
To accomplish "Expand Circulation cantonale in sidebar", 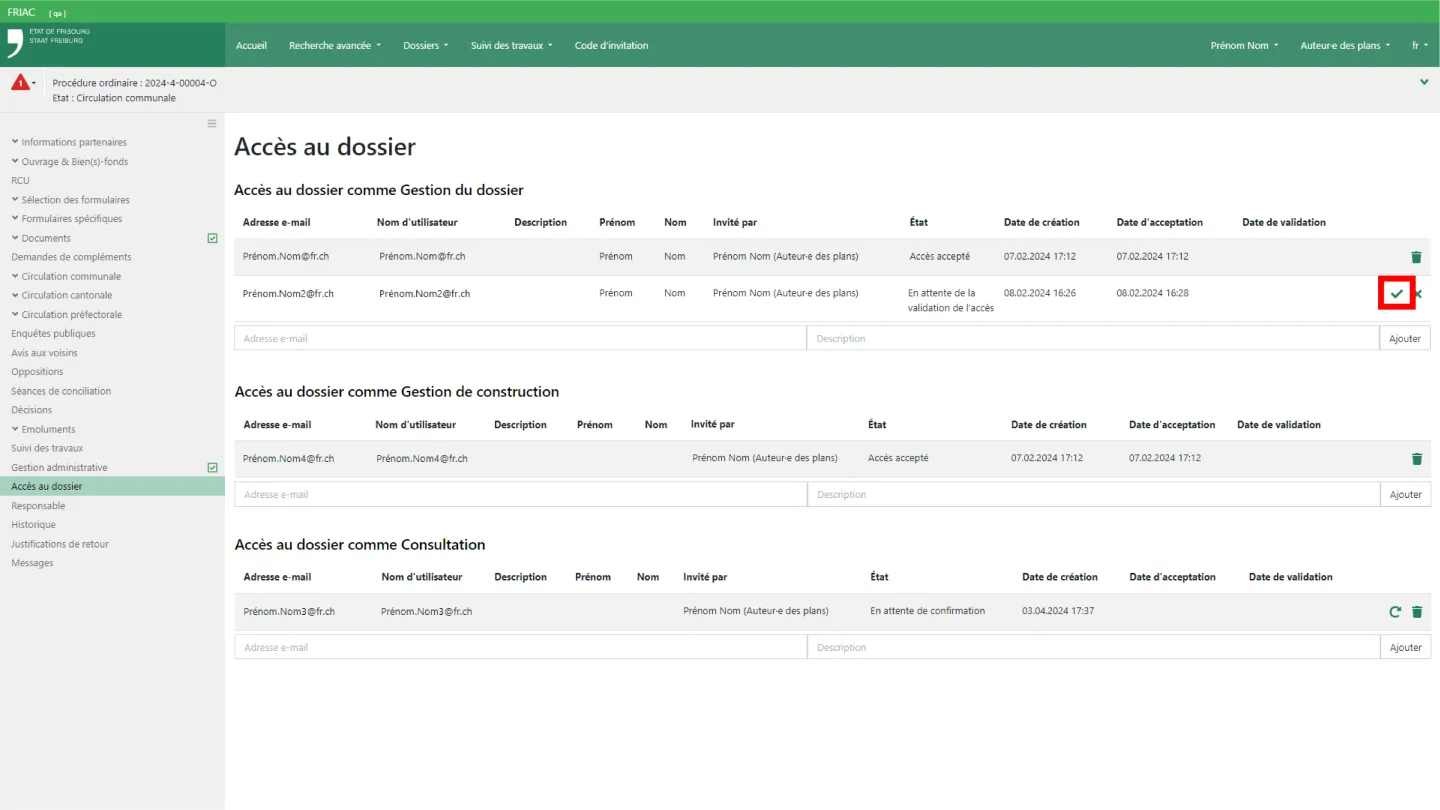I will tap(66, 296).
